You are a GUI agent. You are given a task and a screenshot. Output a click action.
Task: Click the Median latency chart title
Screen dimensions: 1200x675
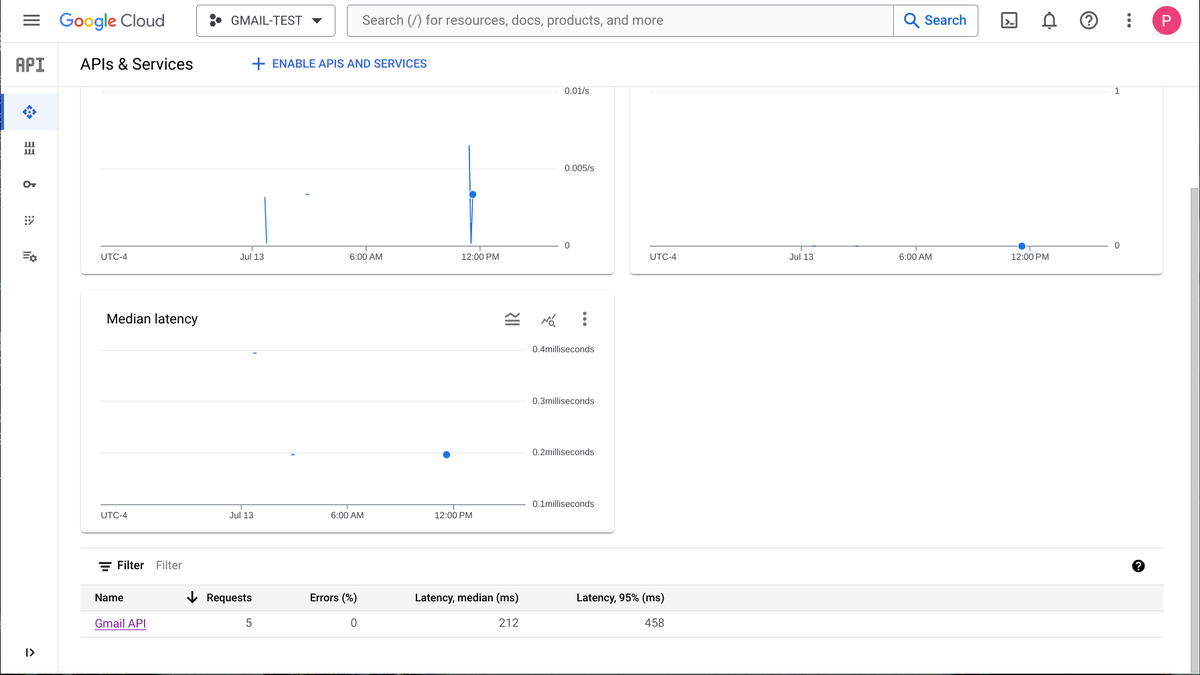[x=152, y=319]
